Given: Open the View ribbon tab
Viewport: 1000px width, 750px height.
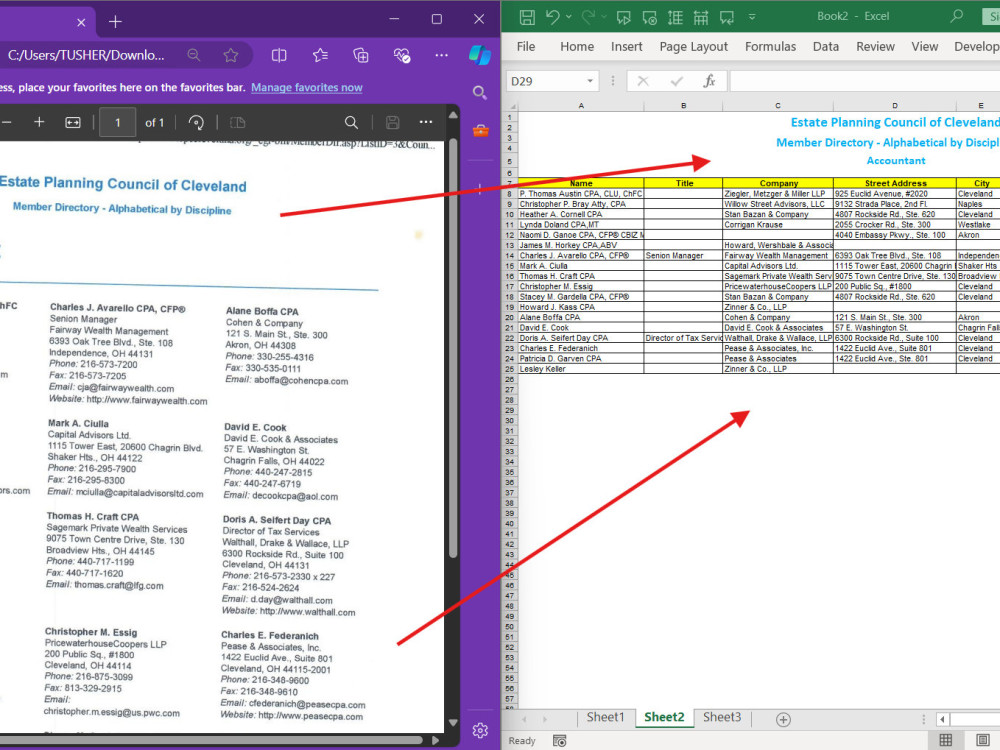Looking at the screenshot, I should point(924,47).
